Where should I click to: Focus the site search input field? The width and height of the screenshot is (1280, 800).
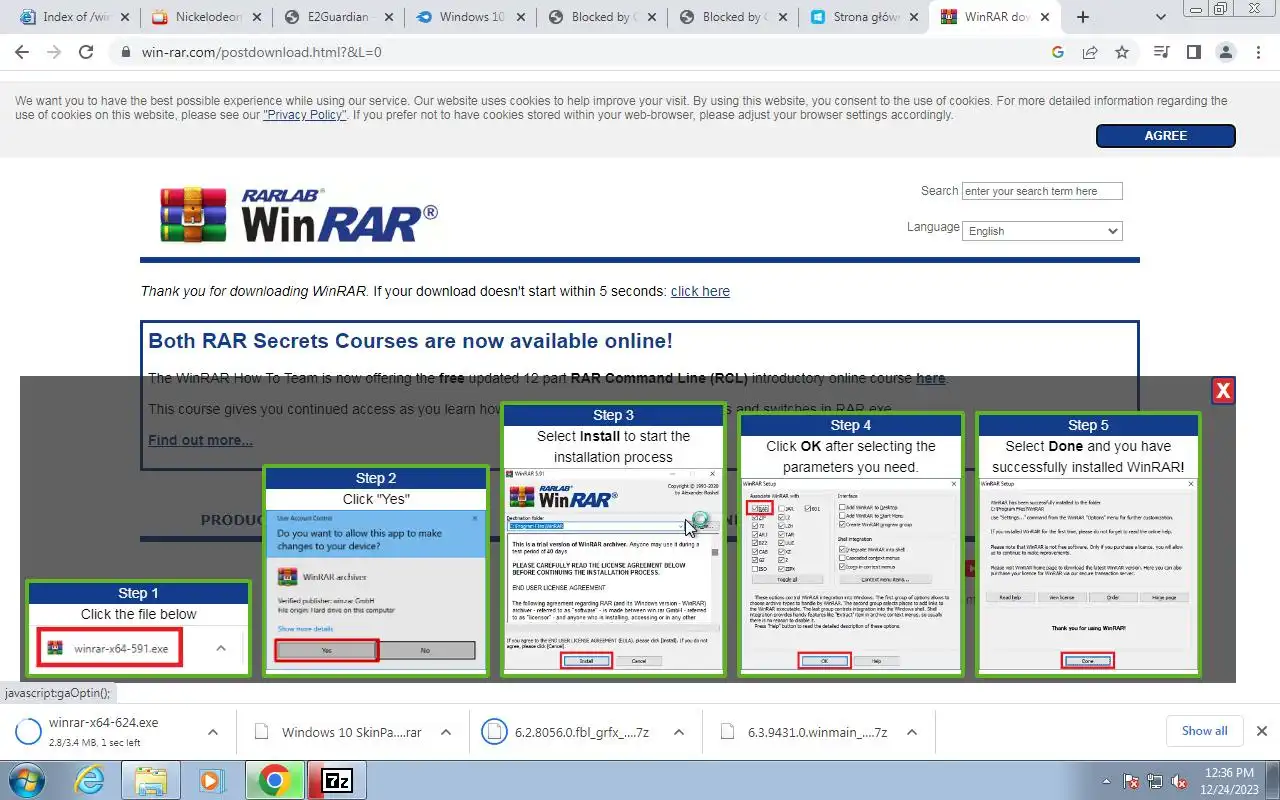click(1042, 191)
